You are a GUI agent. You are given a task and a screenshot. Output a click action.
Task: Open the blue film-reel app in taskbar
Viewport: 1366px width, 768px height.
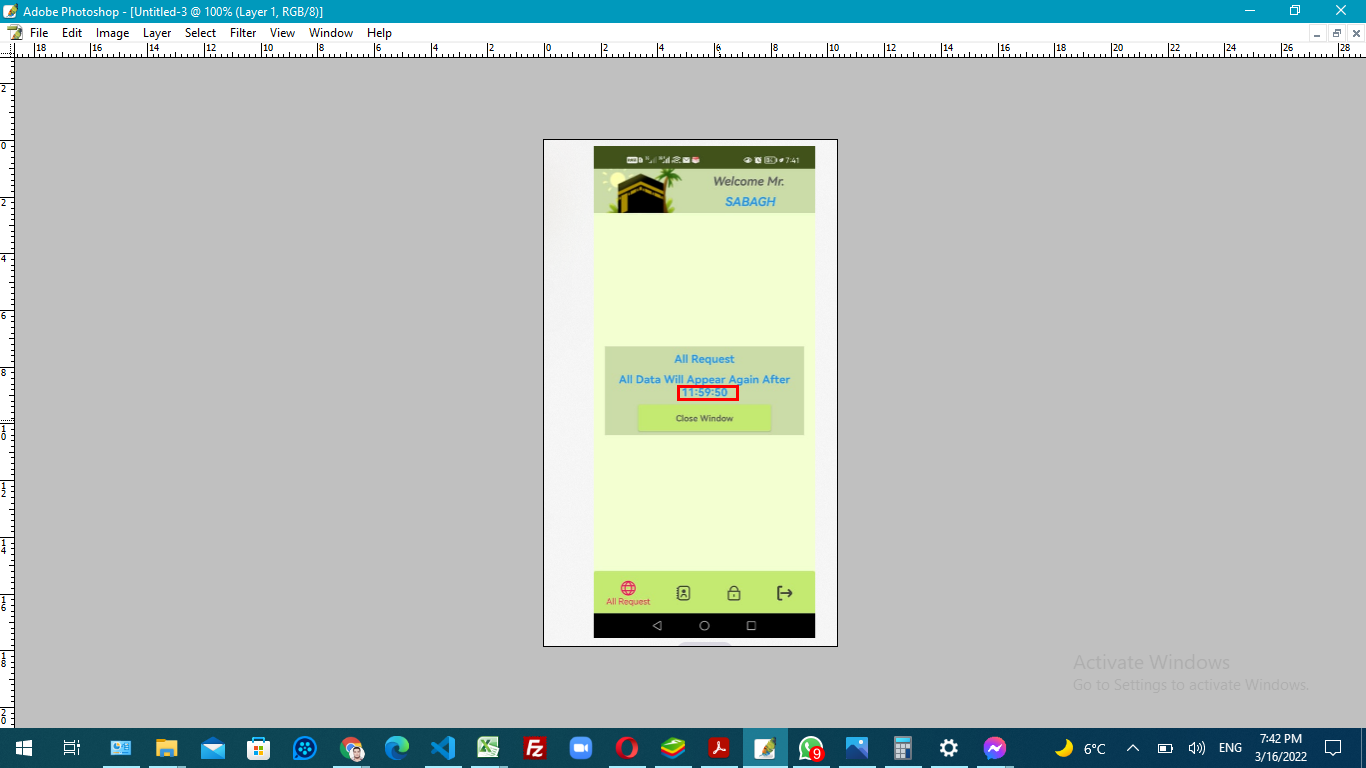click(x=305, y=748)
